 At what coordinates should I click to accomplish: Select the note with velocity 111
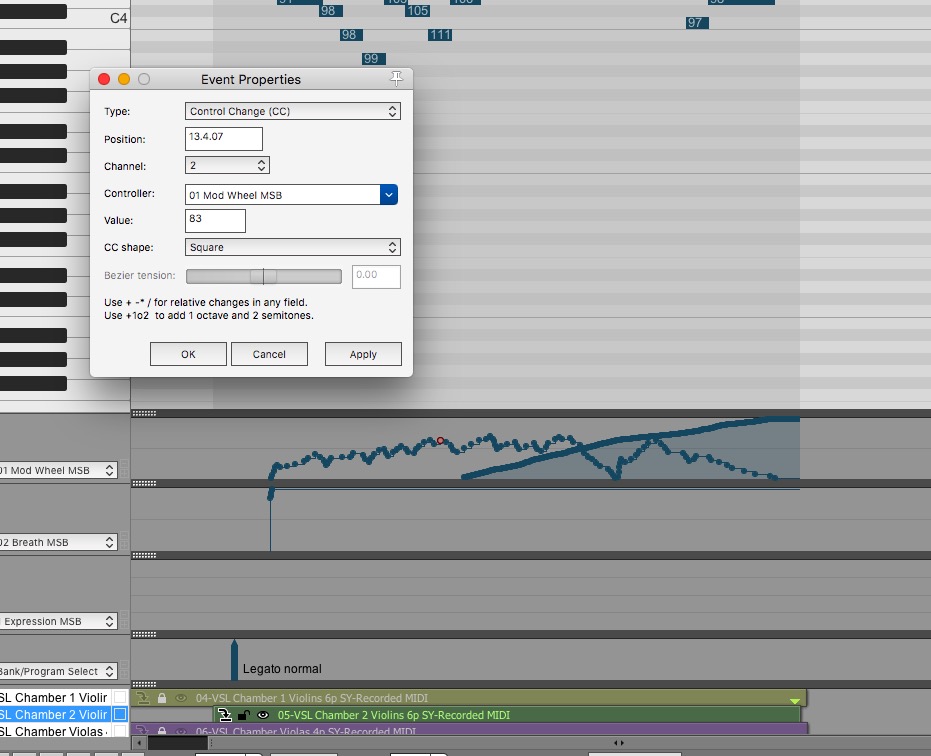(x=440, y=35)
